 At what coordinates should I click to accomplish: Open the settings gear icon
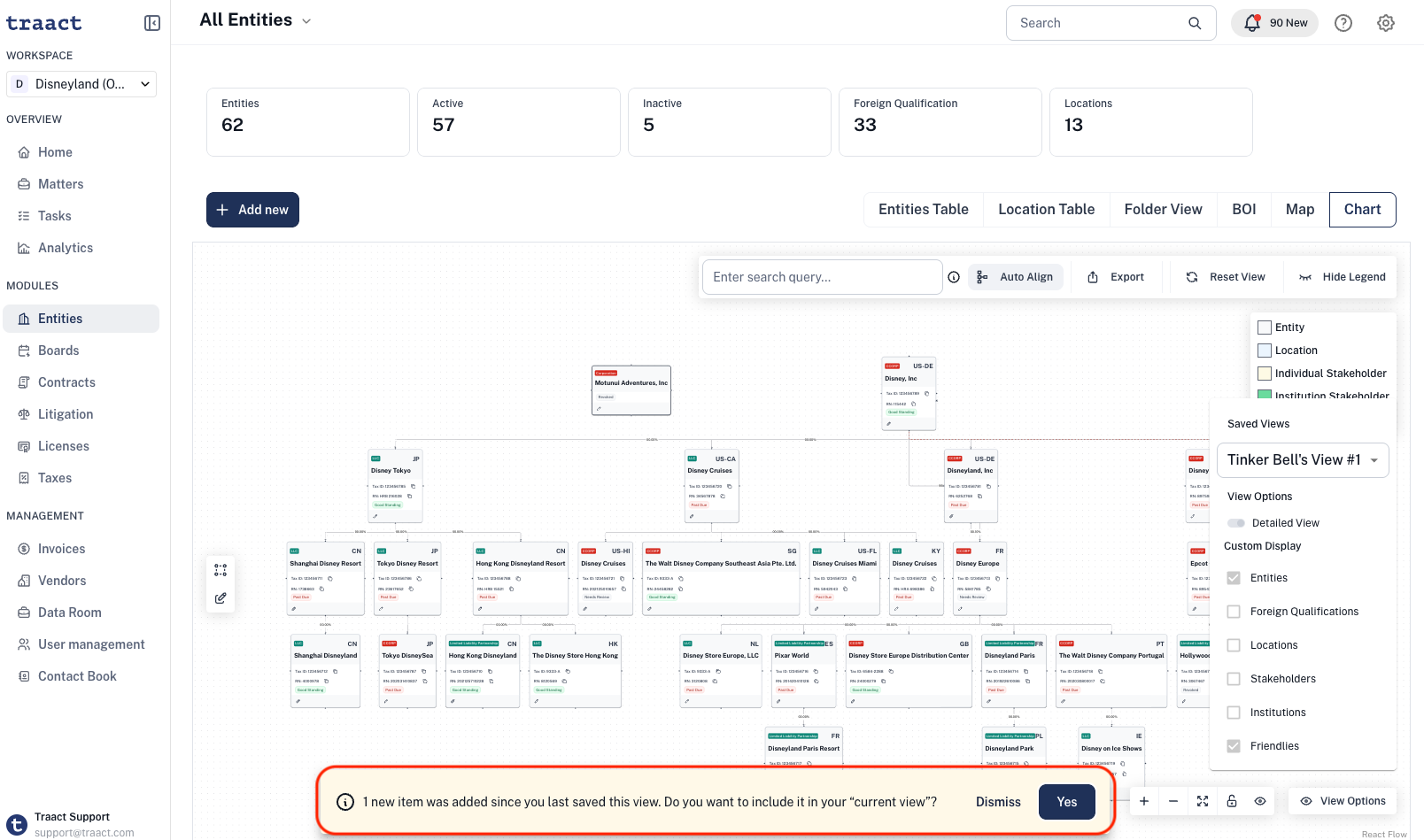(1386, 23)
